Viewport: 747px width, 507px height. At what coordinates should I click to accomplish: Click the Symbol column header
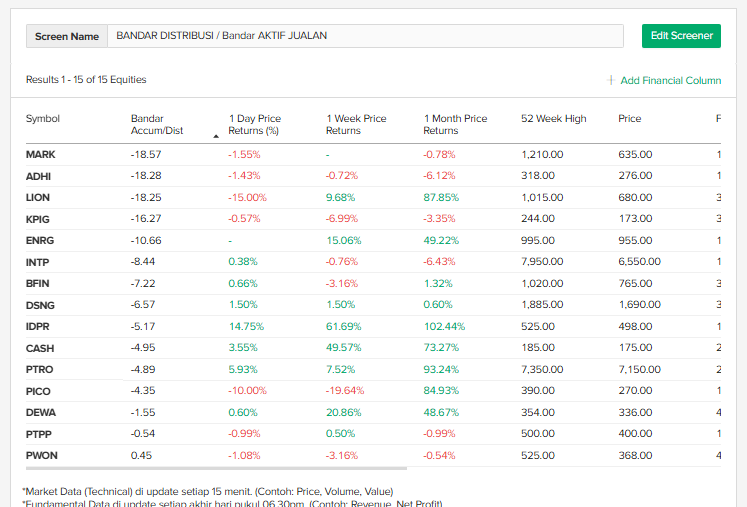[x=43, y=119]
